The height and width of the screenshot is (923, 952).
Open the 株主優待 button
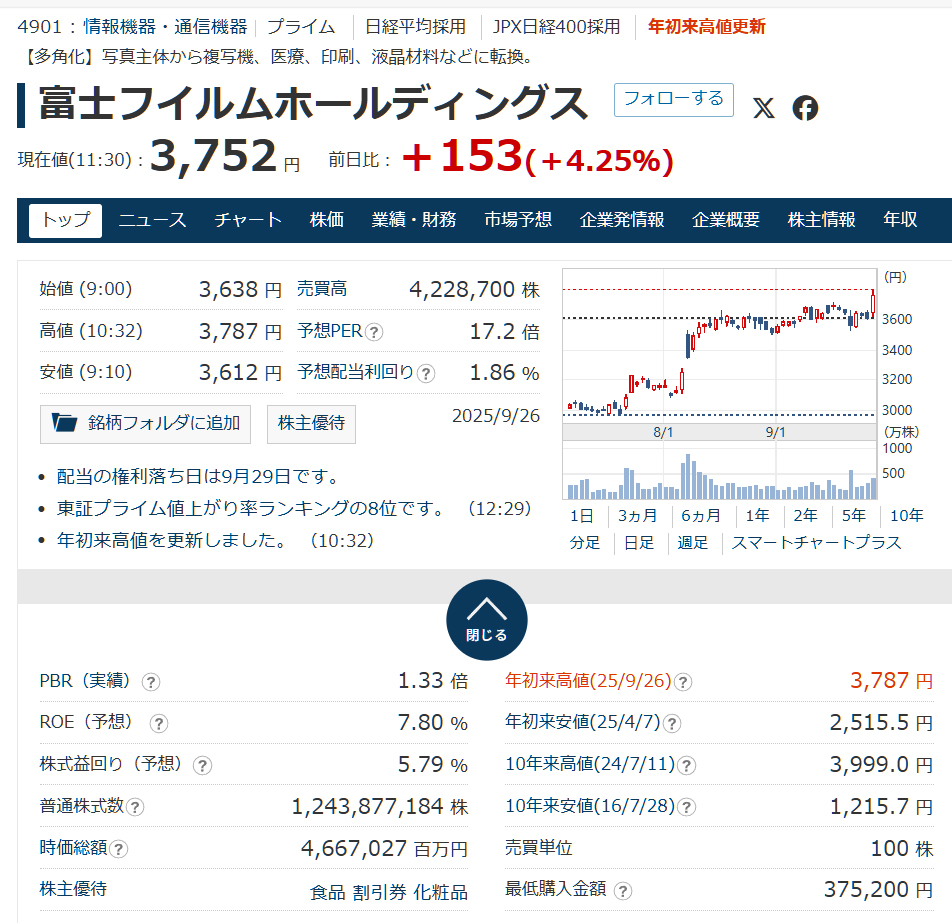pos(311,423)
